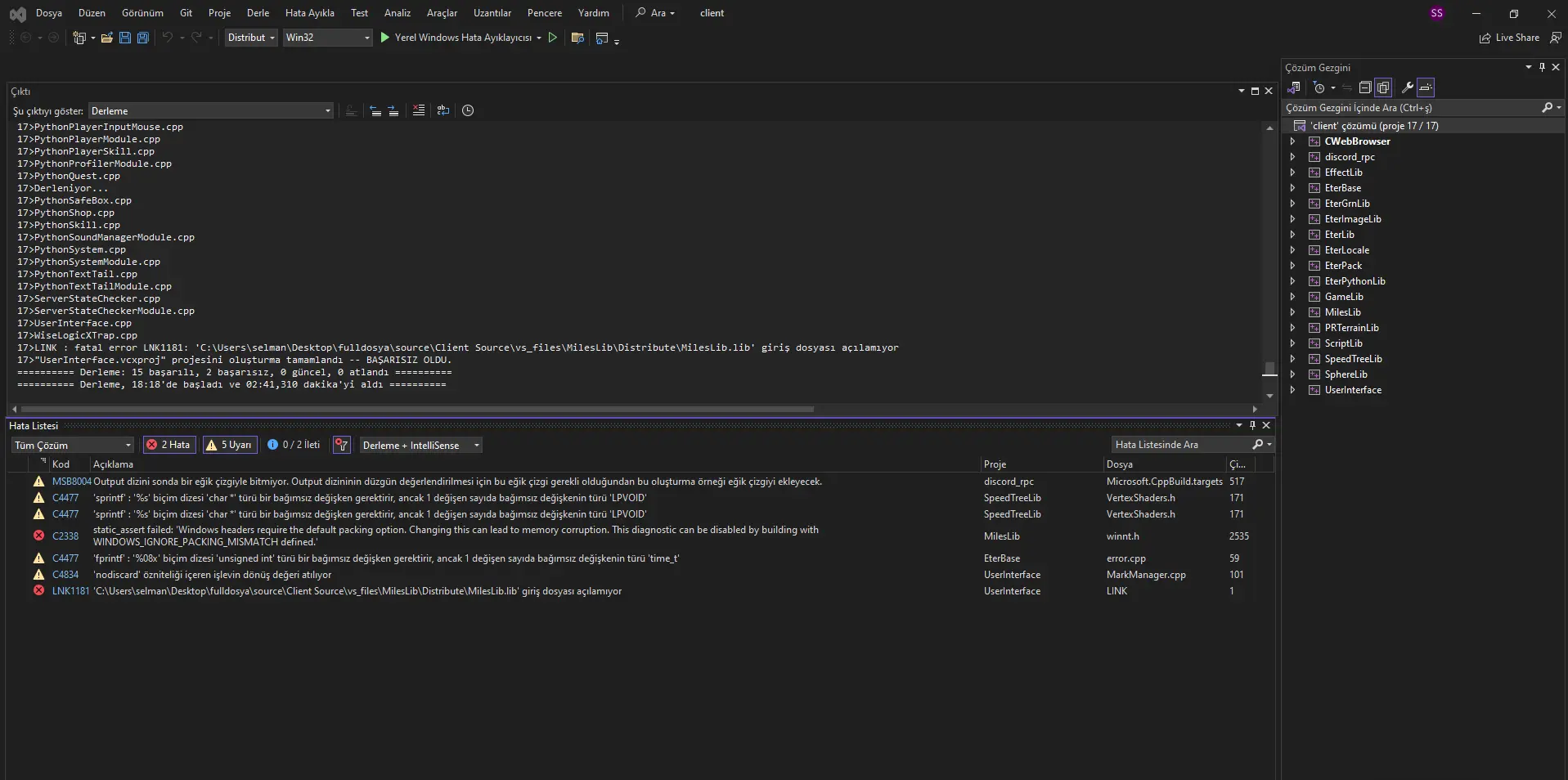Maximize the Çıktı output panel
The width and height of the screenshot is (1568, 780).
pyautogui.click(x=1255, y=91)
